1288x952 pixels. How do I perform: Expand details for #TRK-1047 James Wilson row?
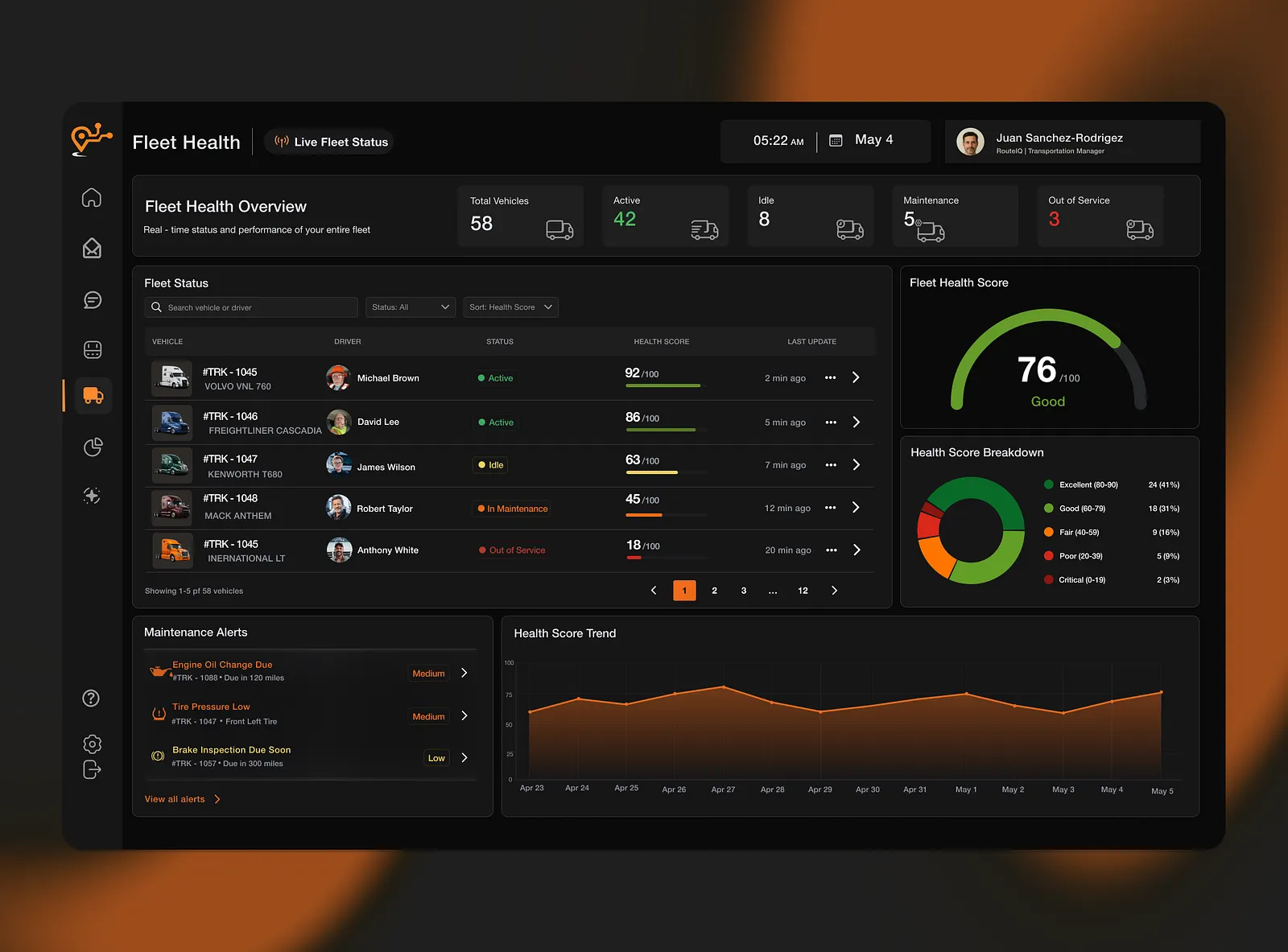[x=856, y=465]
